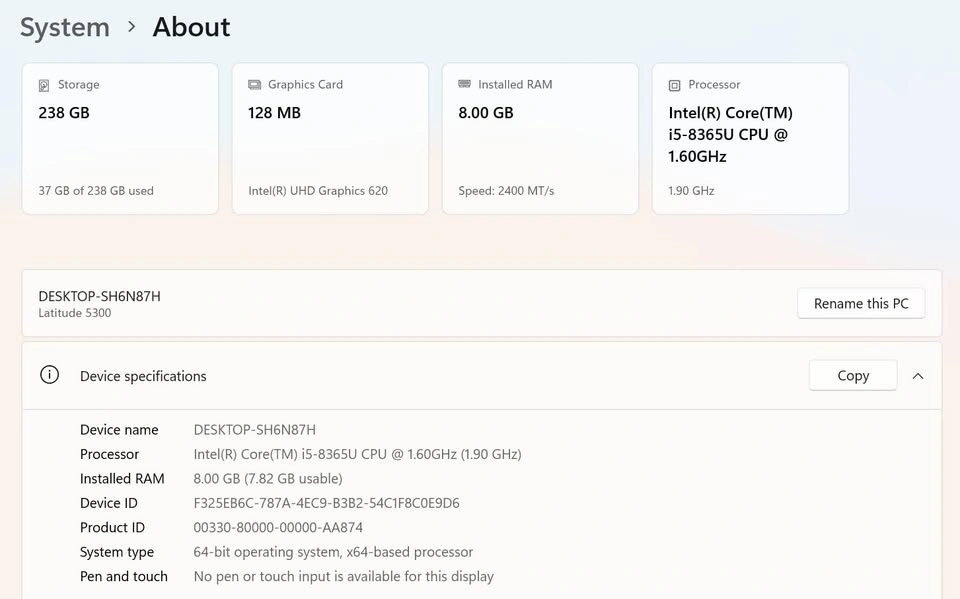Open the Storage card showing 238 GB
The image size is (960, 599).
[x=120, y=139]
